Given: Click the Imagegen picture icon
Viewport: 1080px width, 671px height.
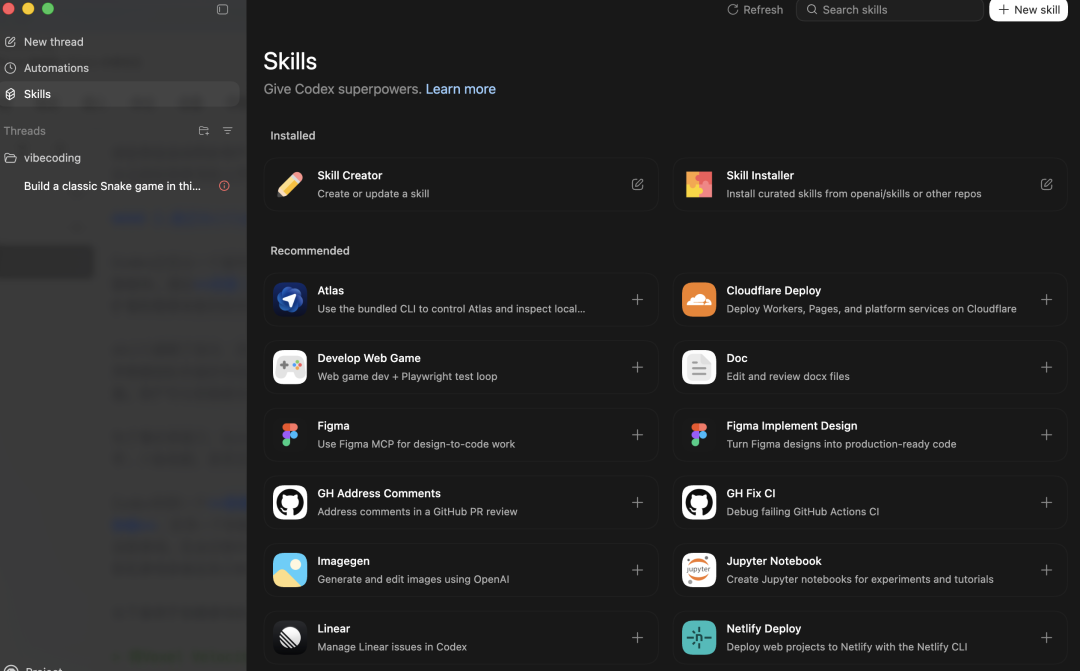Looking at the screenshot, I should tap(290, 570).
